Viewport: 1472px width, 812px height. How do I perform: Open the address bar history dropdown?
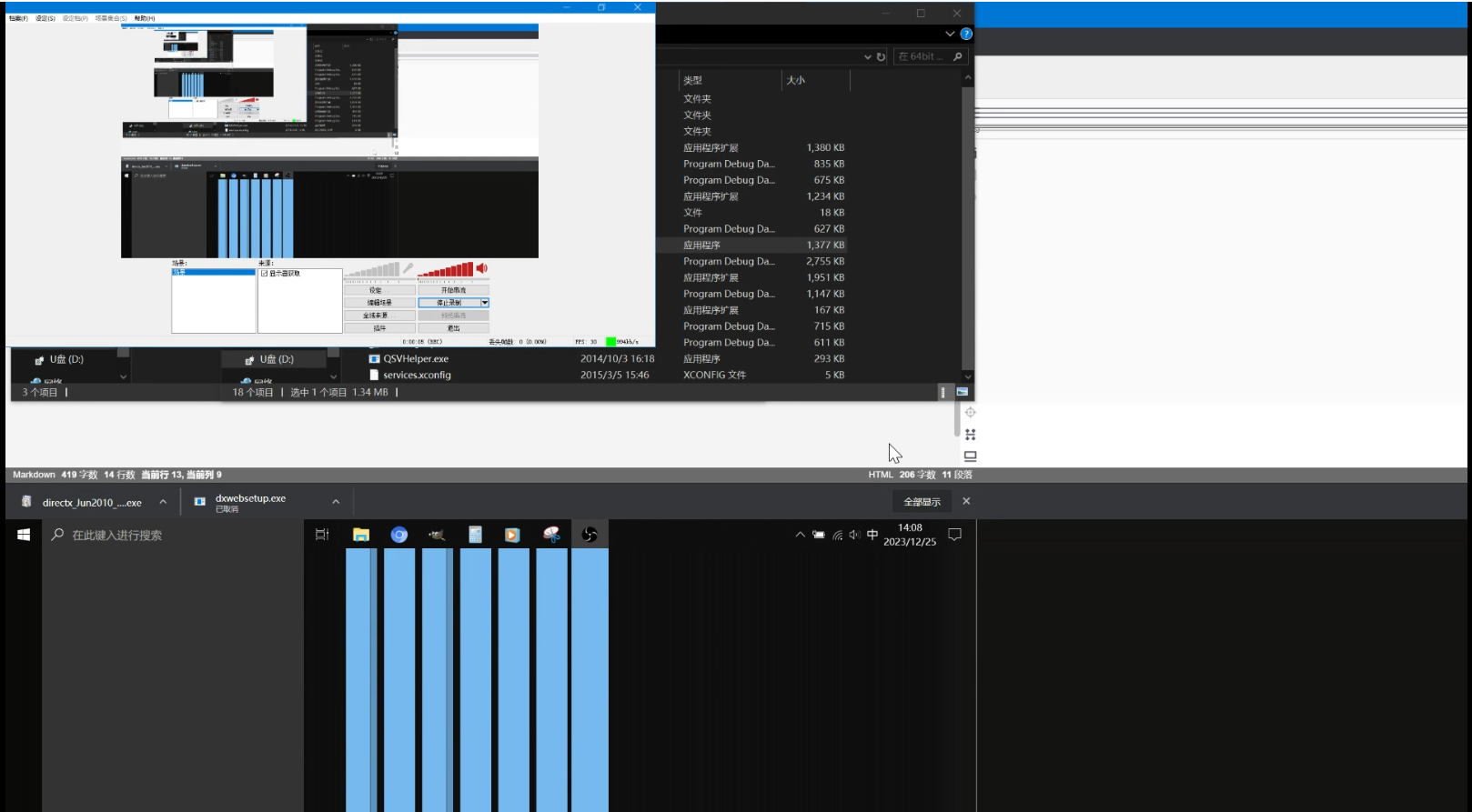[867, 56]
